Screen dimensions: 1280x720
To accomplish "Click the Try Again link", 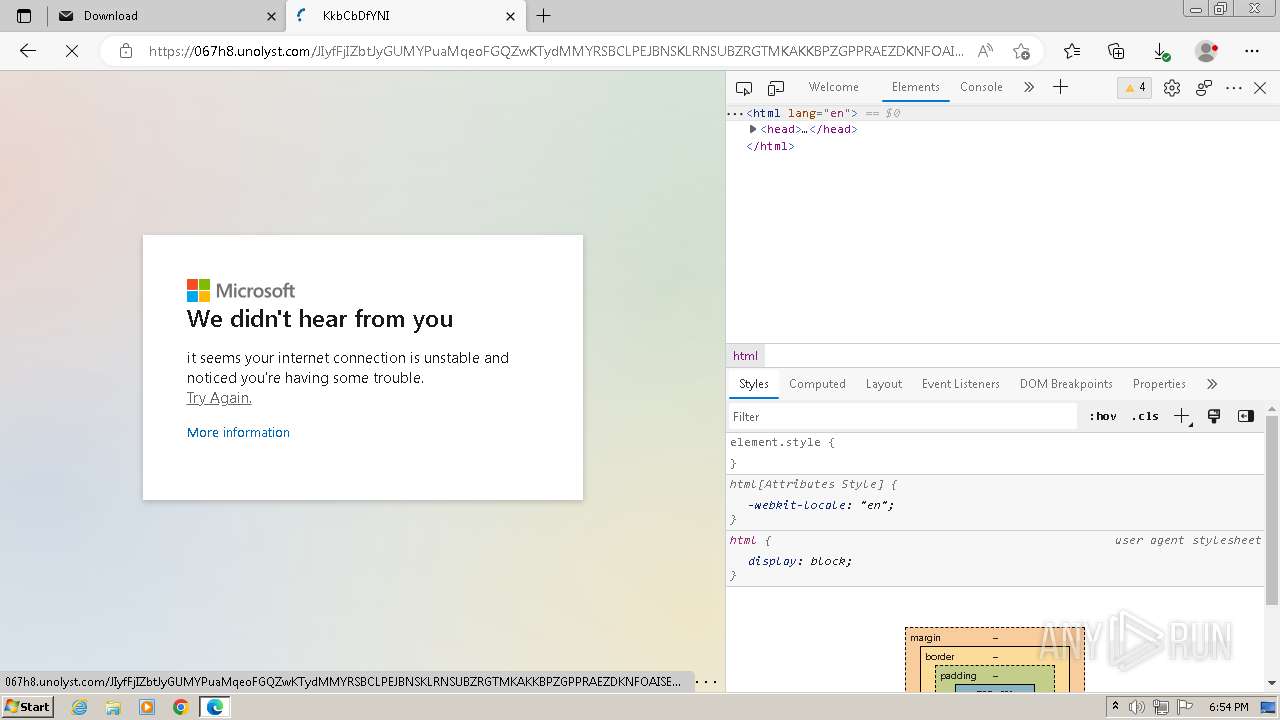I will tap(219, 398).
